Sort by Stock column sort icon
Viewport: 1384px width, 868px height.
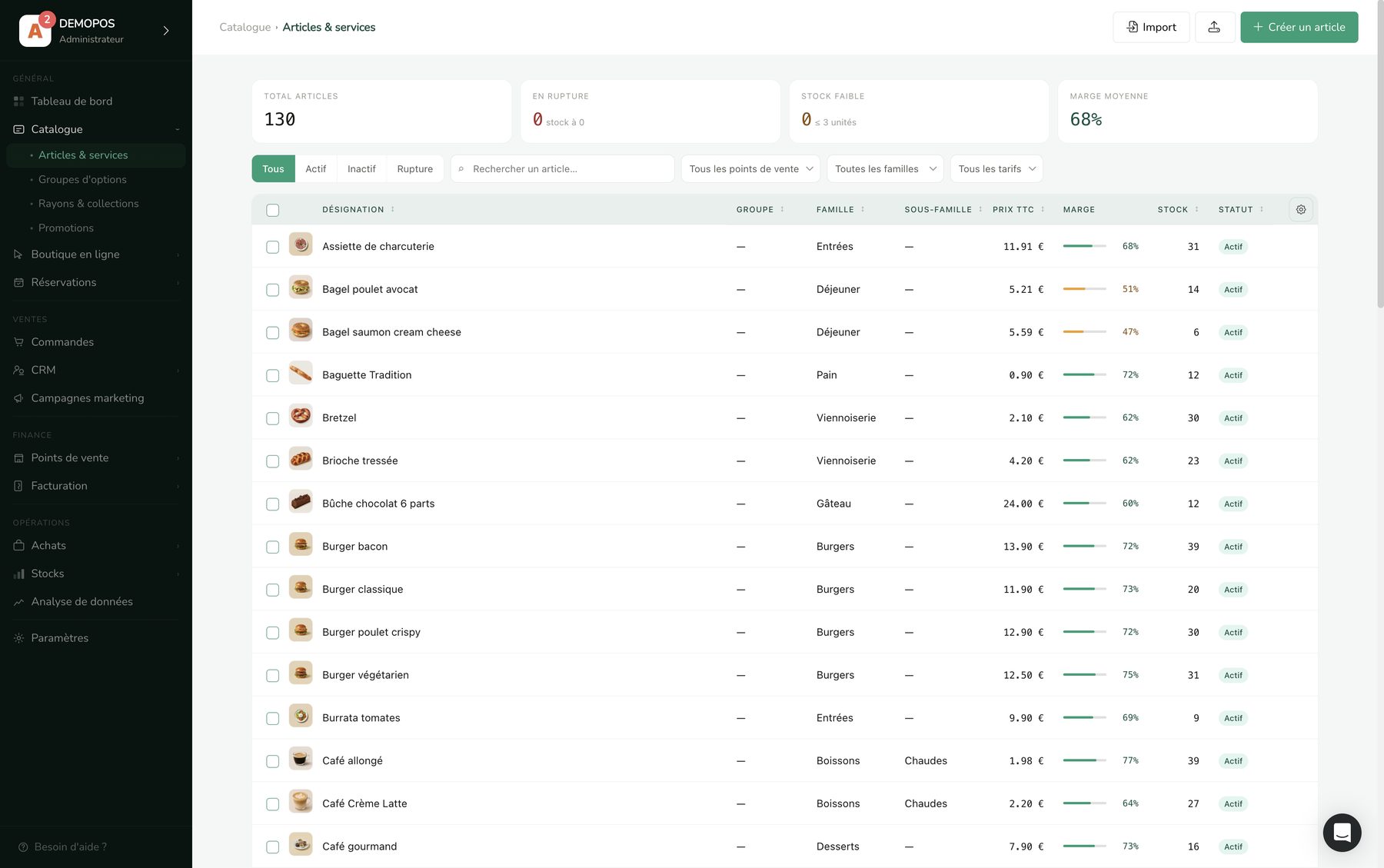[x=1196, y=209]
